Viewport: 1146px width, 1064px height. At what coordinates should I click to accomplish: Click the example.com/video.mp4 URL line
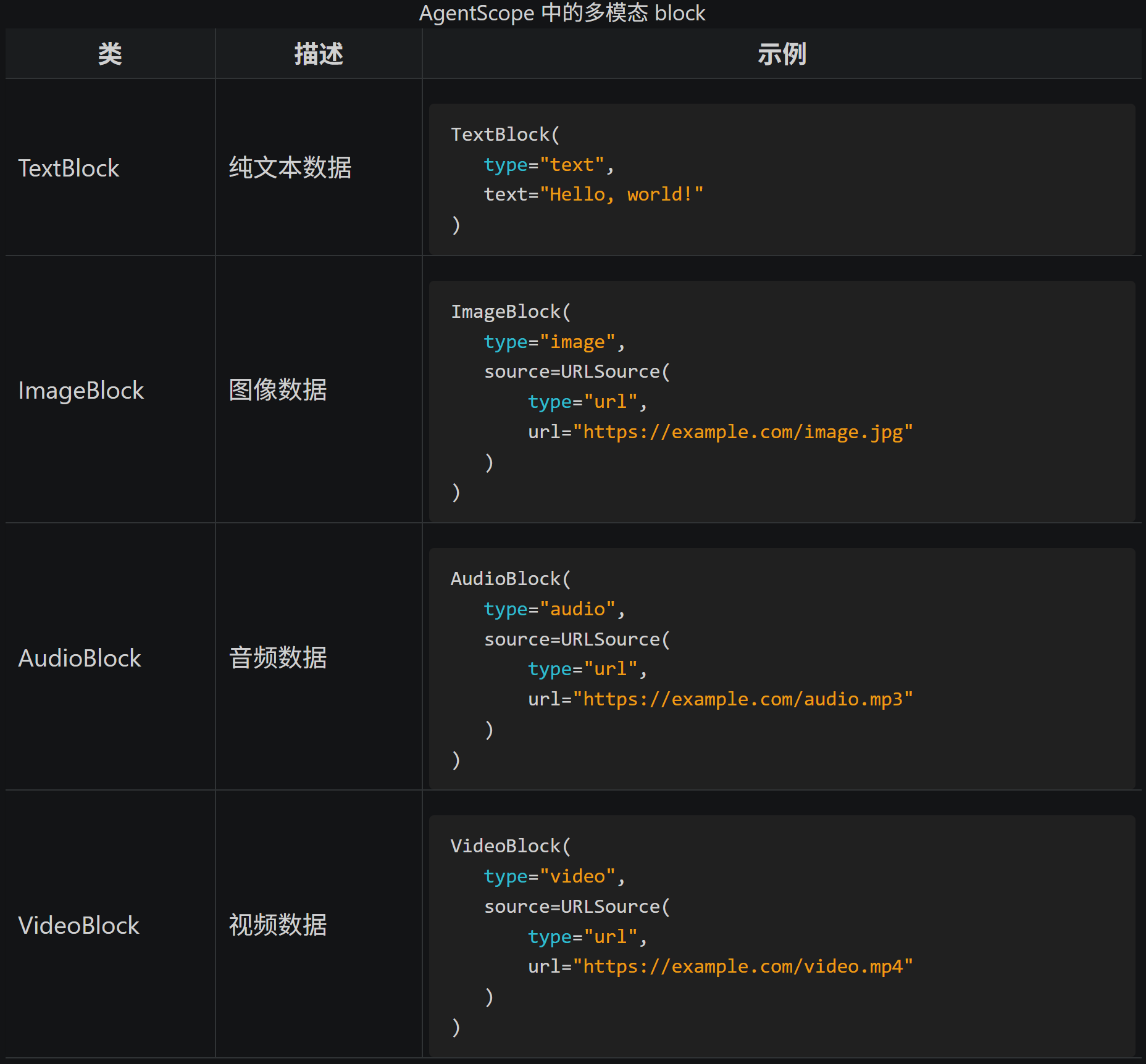tap(720, 966)
